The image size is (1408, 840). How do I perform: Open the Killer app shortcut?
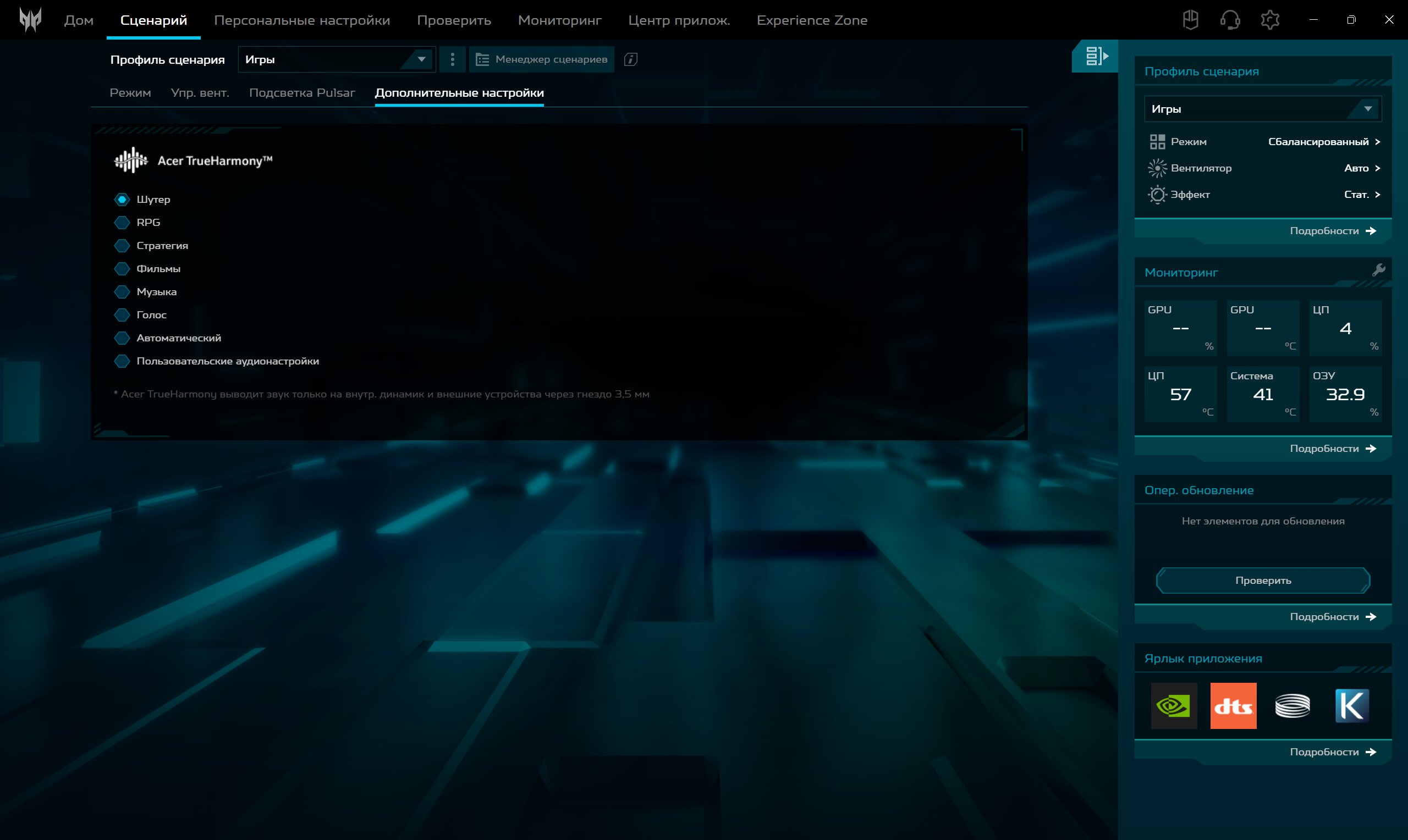[1352, 705]
